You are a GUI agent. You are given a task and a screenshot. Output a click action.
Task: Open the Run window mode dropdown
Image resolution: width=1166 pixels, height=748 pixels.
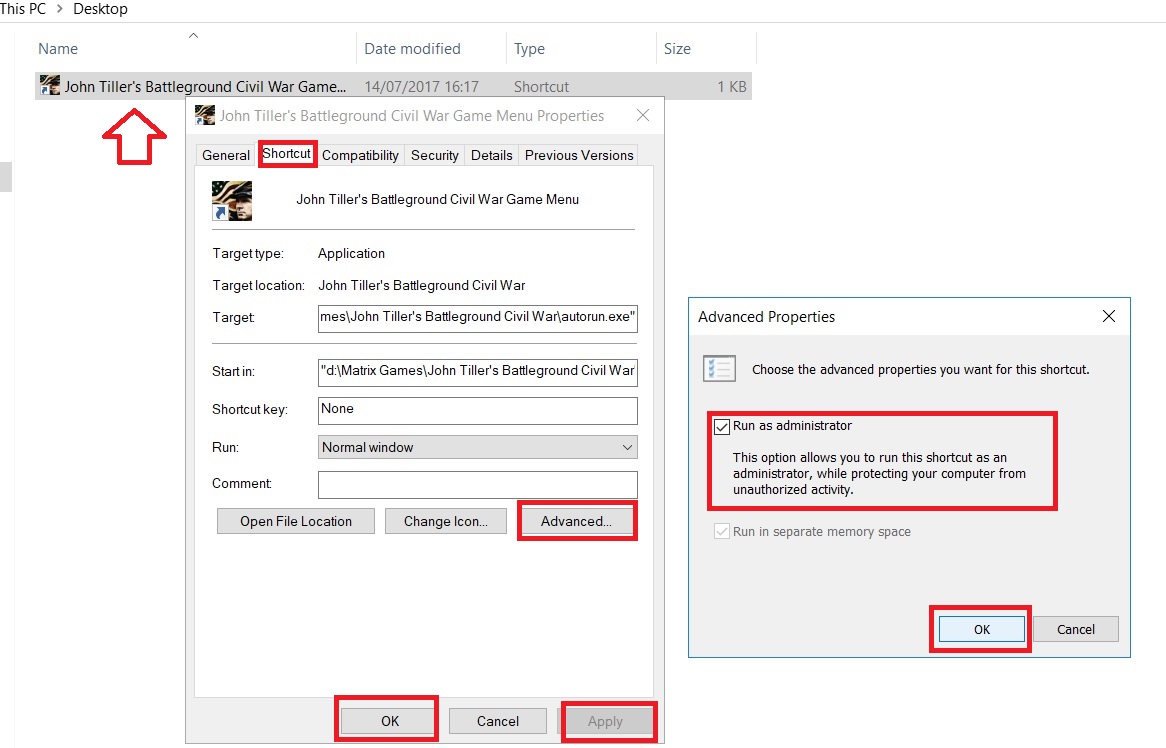pyautogui.click(x=477, y=447)
